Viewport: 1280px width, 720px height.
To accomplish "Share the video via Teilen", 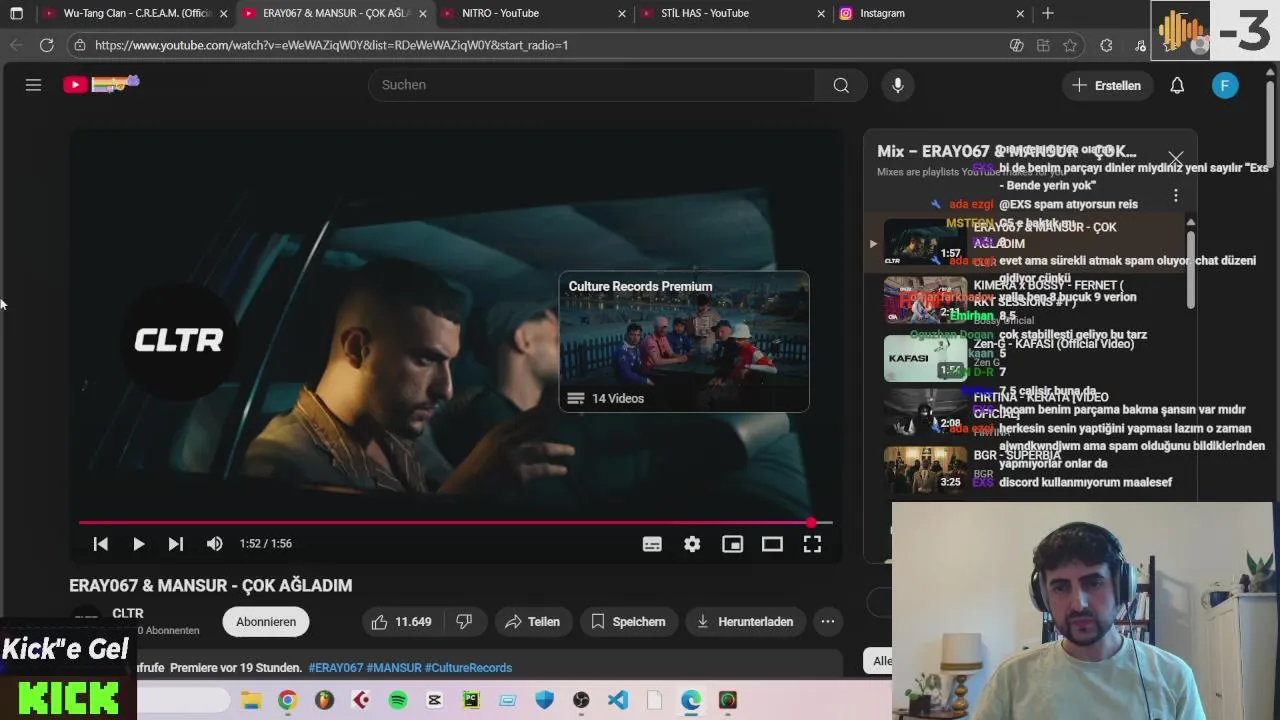I will (x=532, y=622).
